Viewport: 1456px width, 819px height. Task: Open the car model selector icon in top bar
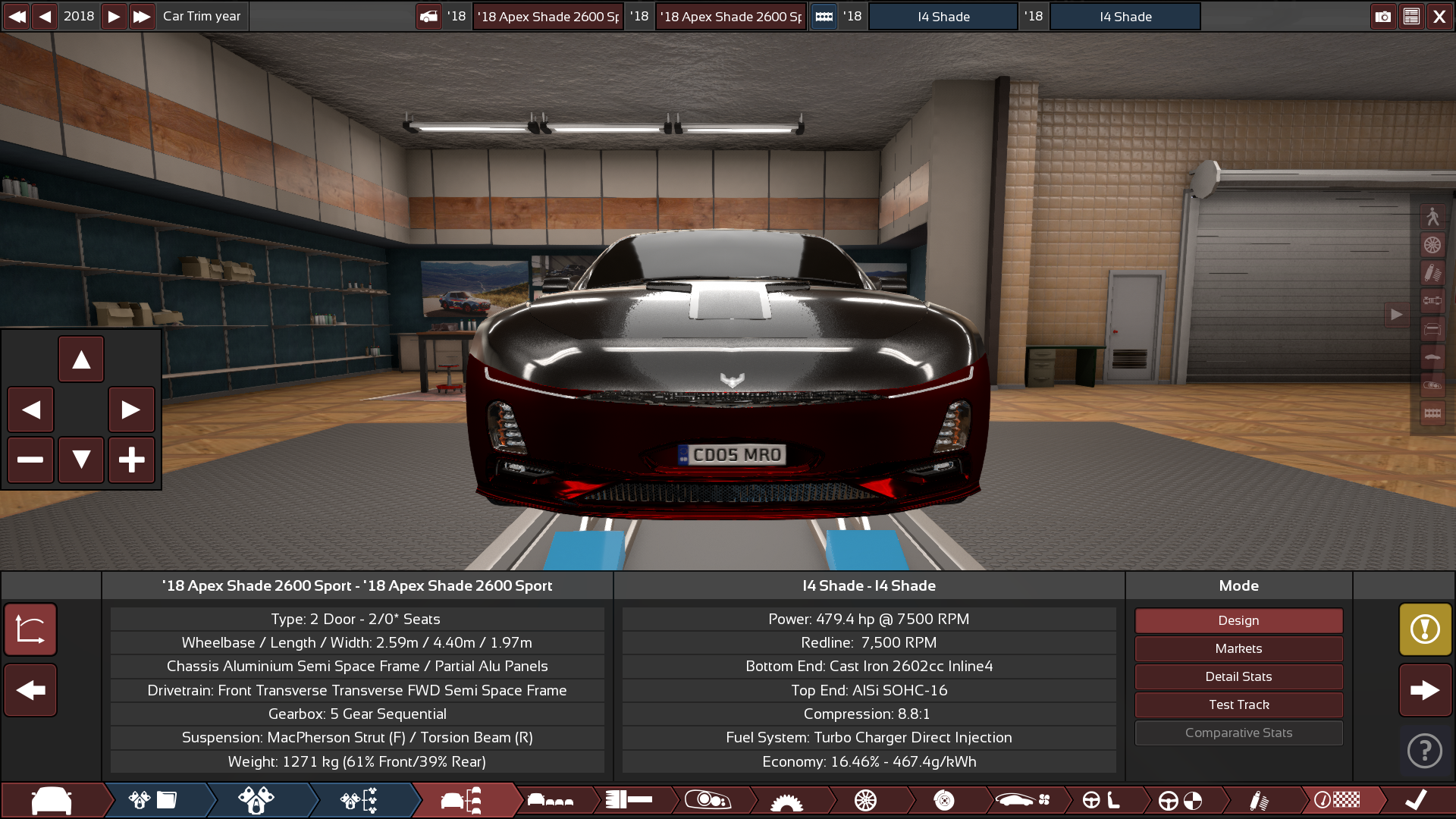pos(429,16)
